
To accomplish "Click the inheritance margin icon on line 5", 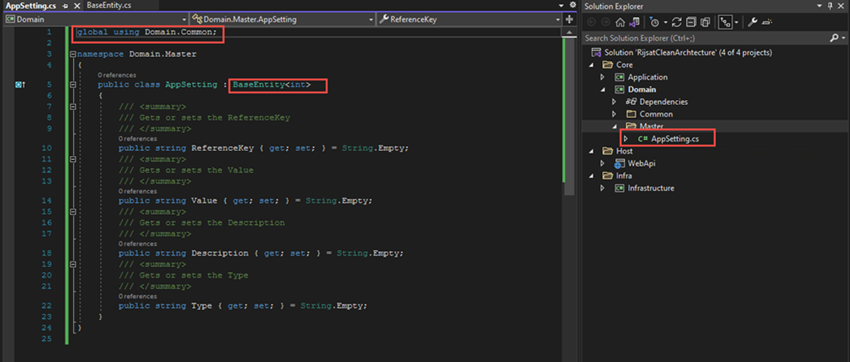I will (21, 85).
